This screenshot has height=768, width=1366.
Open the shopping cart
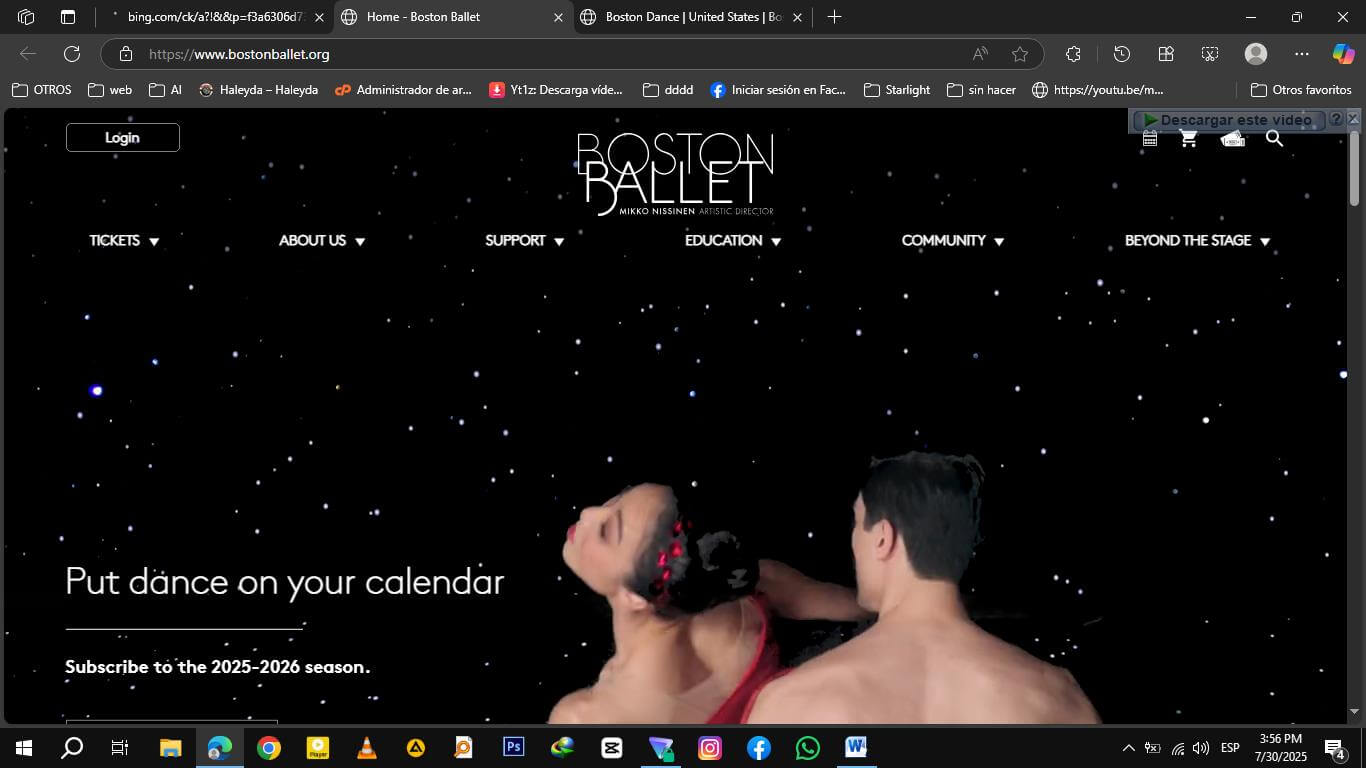(1188, 140)
